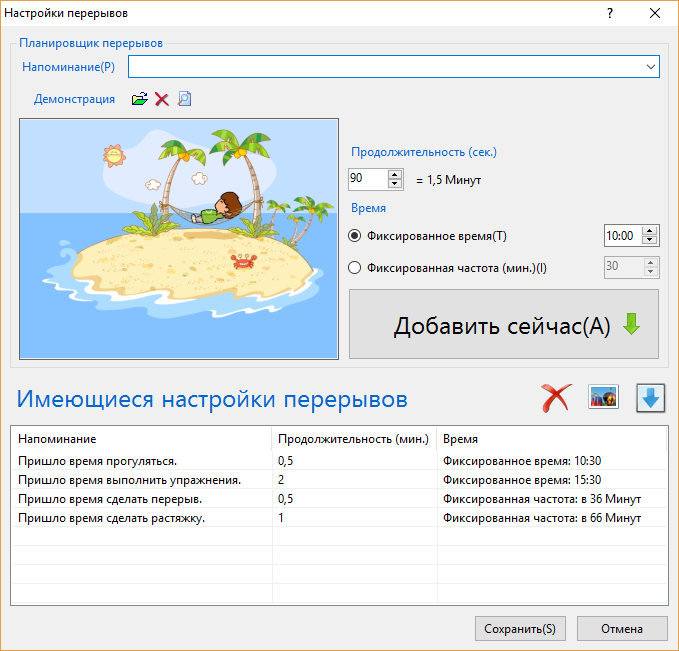The image size is (679, 651).
Task: Click the fixed time field 10:00
Action: point(623,236)
